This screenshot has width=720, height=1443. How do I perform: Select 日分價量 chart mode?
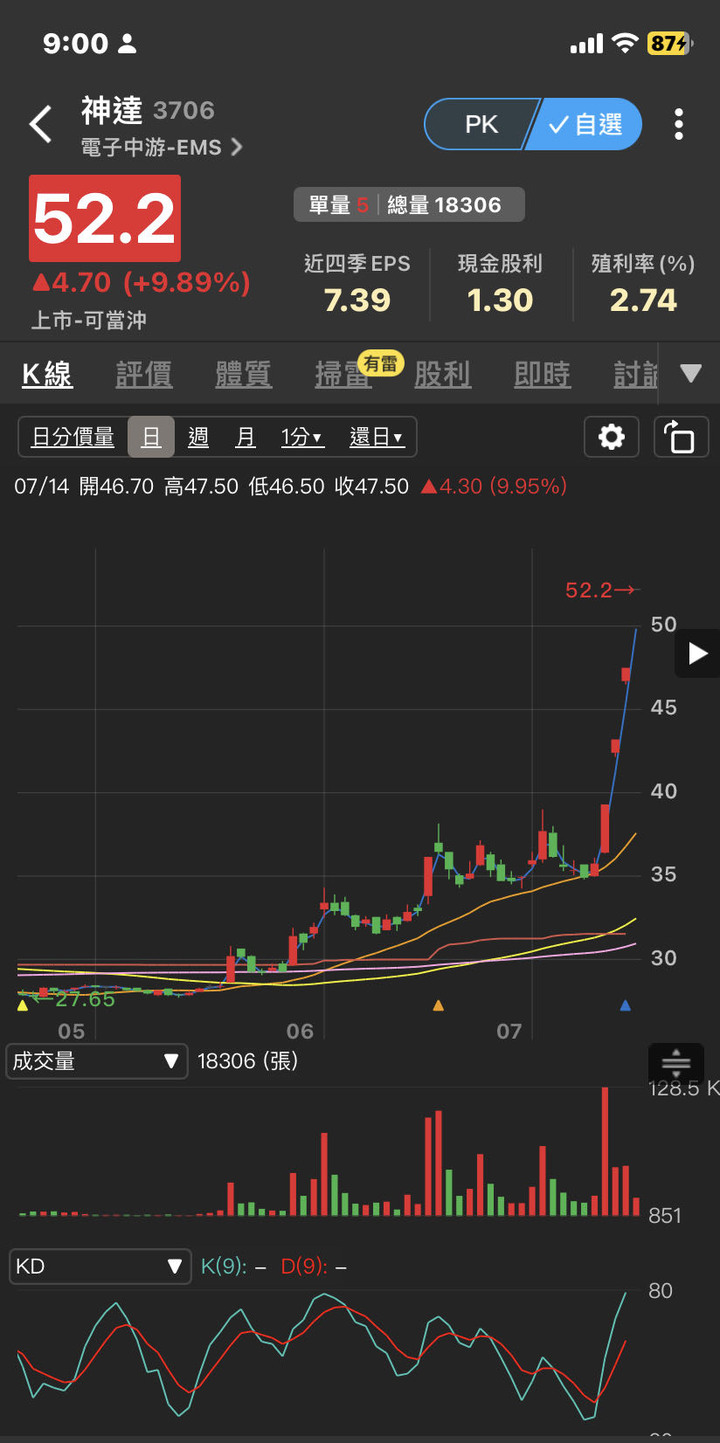pos(73,437)
